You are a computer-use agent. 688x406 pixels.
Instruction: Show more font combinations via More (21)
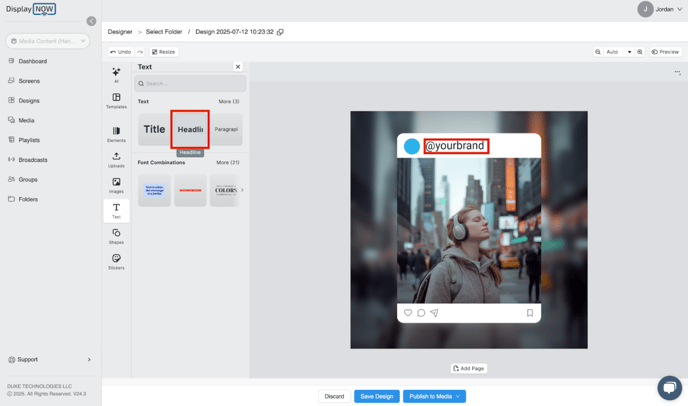tap(228, 162)
